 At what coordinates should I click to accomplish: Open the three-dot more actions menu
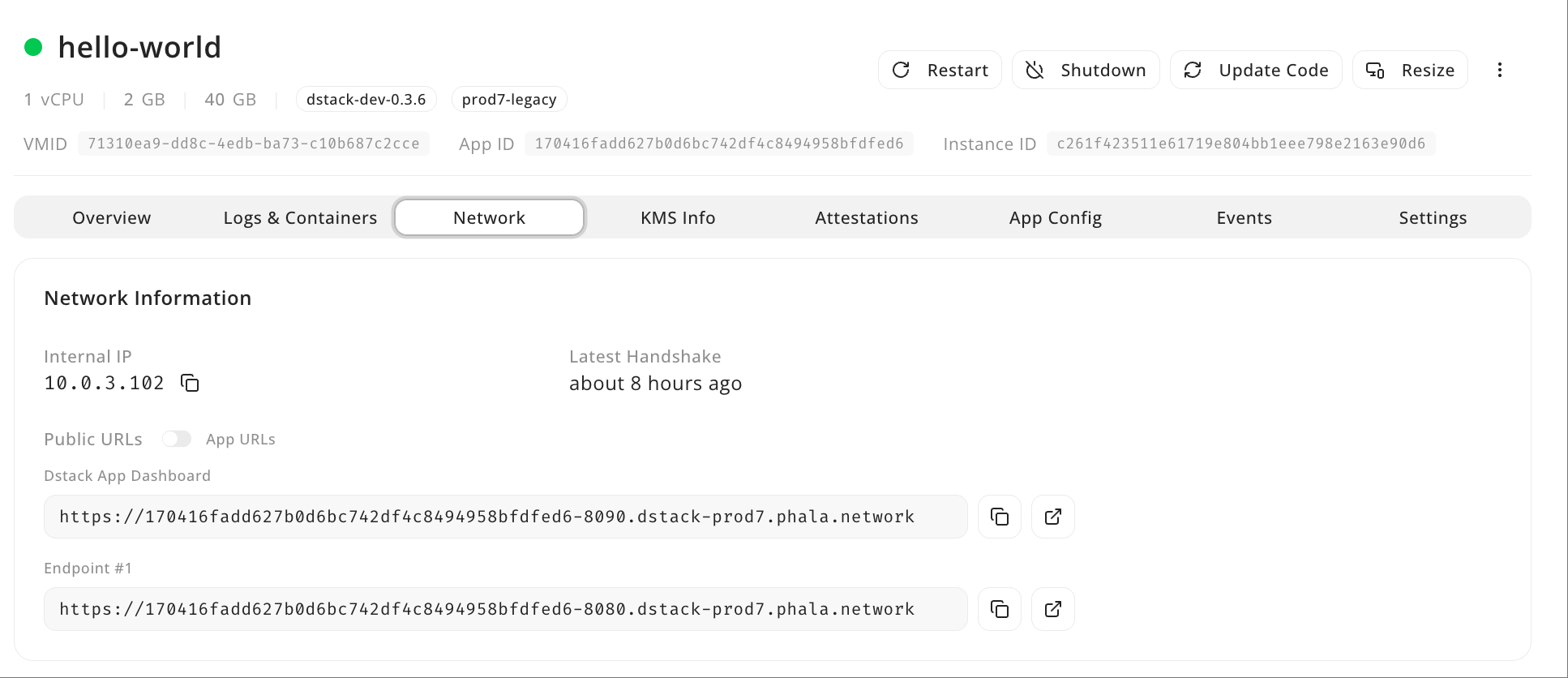tap(1500, 70)
